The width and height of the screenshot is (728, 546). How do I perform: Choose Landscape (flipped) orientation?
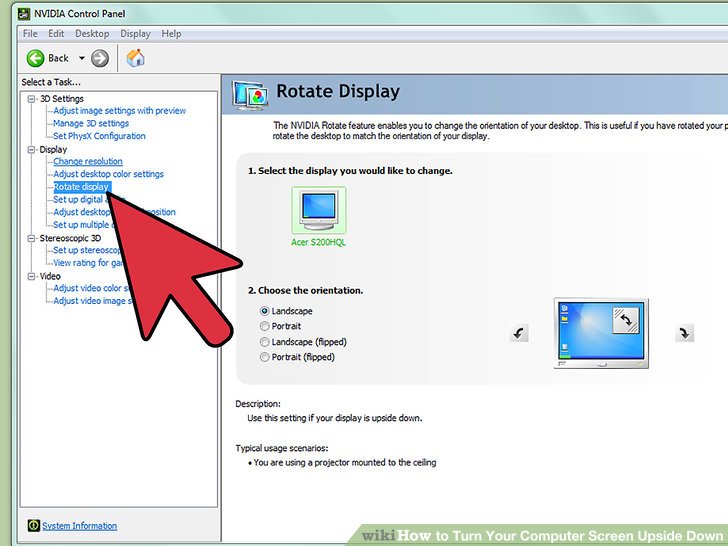303,342
